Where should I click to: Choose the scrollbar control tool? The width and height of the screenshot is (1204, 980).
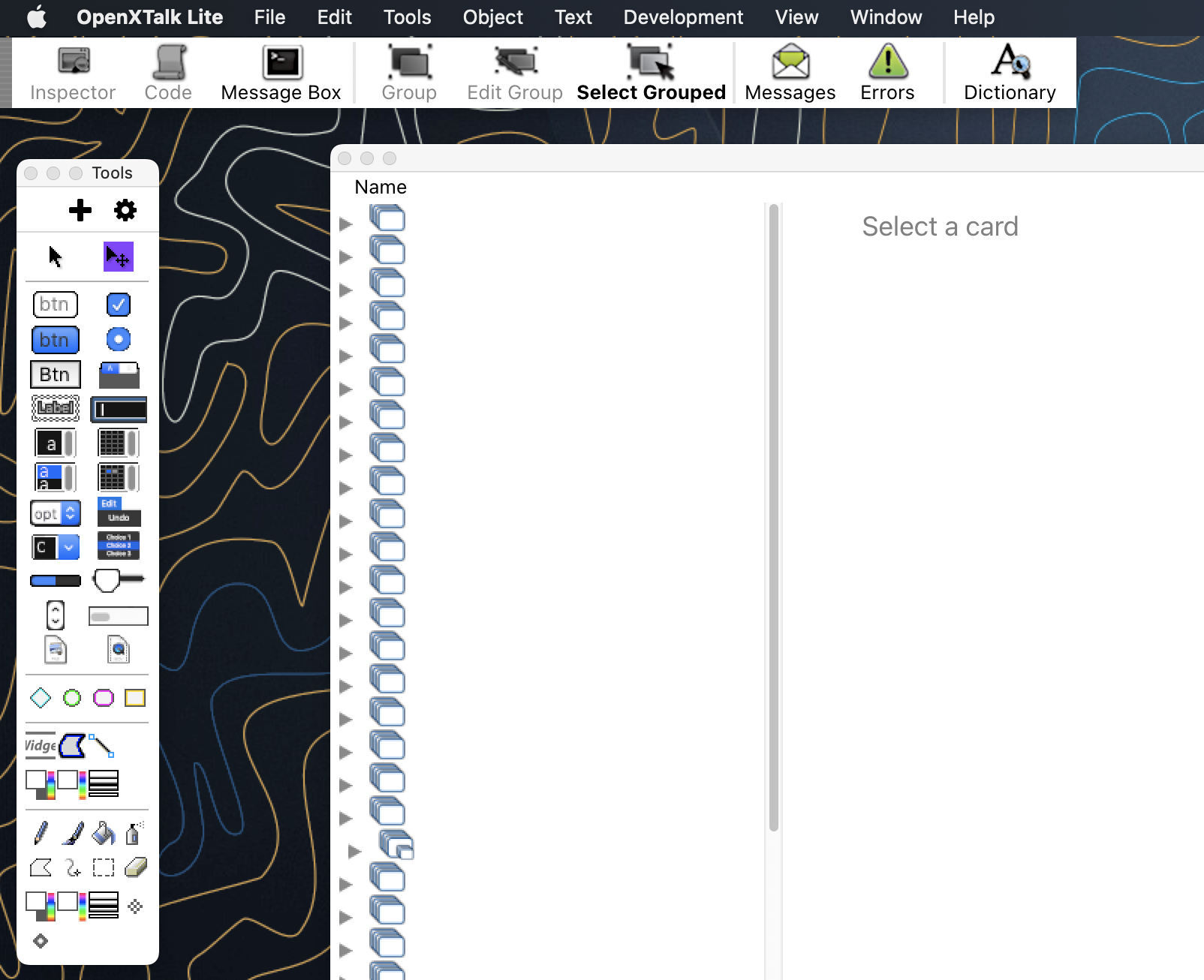119,616
